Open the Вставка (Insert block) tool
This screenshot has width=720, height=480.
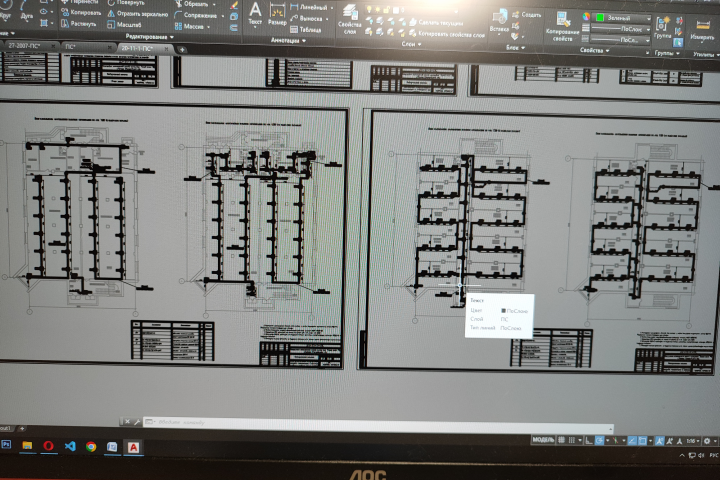point(499,22)
